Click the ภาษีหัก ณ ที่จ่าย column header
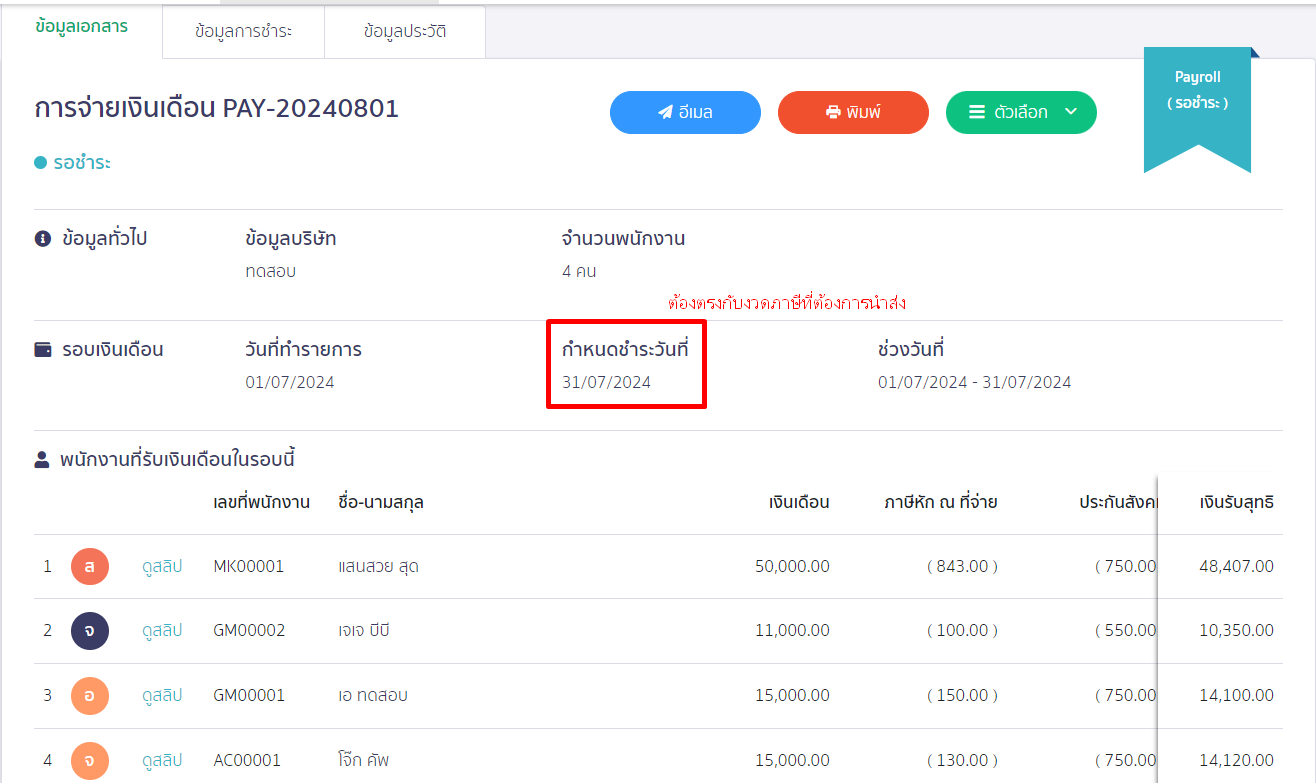Screen dimensions: 1316x783 tap(940, 502)
